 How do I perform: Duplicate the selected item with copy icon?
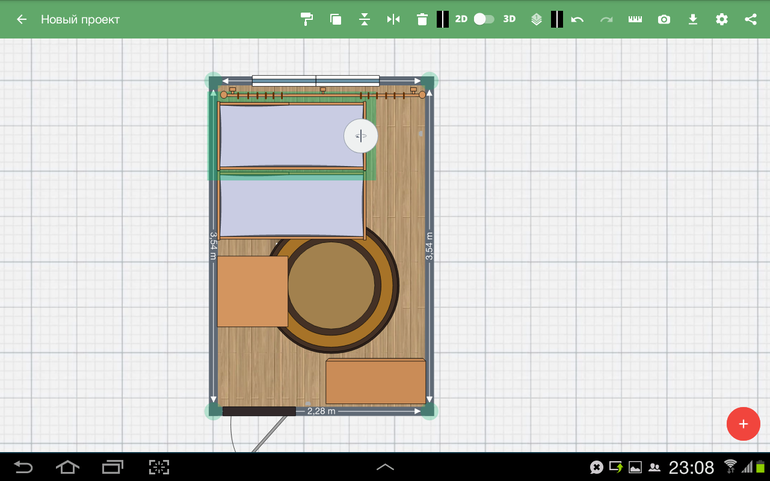click(335, 19)
